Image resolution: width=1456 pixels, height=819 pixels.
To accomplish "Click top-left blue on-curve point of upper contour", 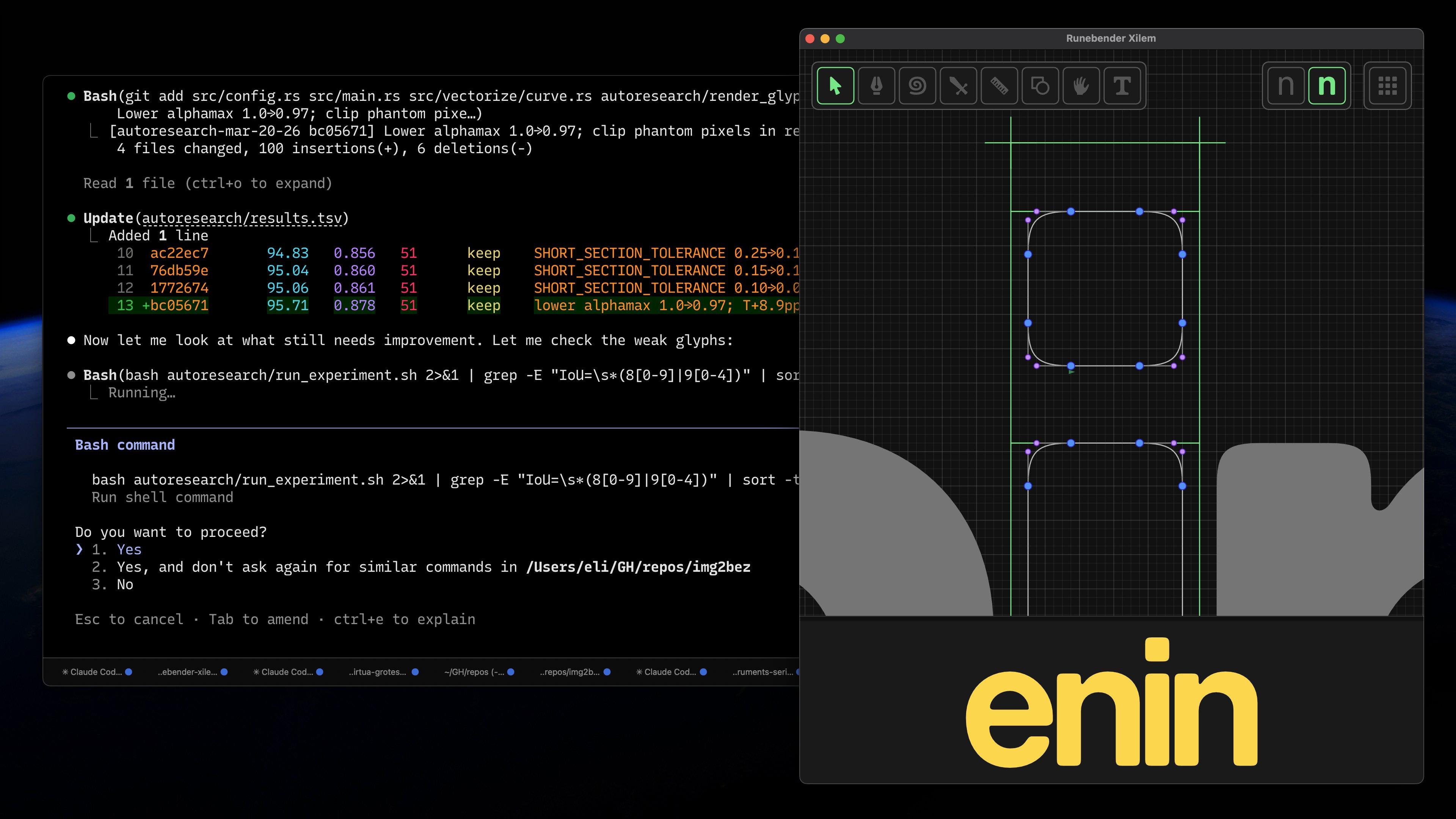I will pyautogui.click(x=1070, y=212).
